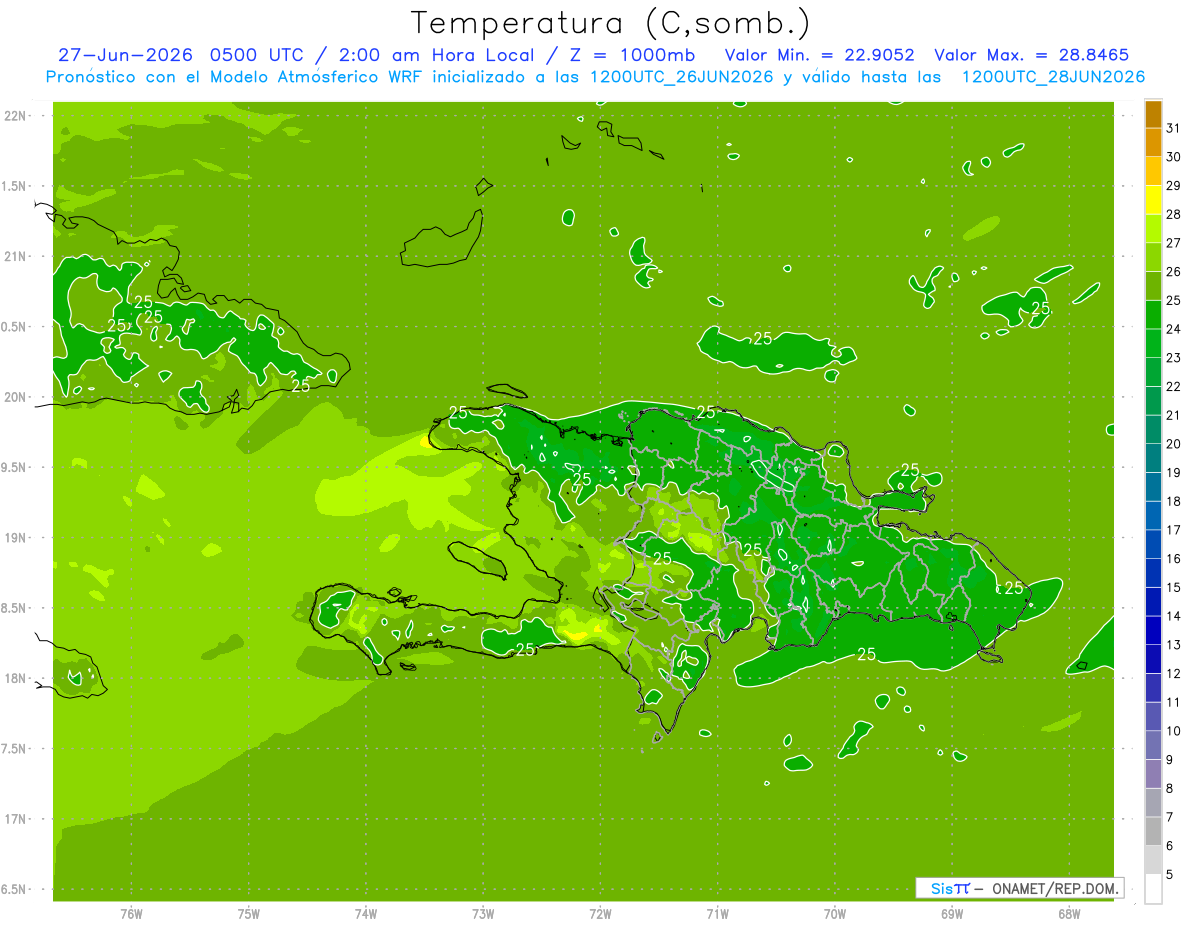Click the 70W longitude axis label
This screenshot has width=1200, height=927.
click(x=835, y=914)
